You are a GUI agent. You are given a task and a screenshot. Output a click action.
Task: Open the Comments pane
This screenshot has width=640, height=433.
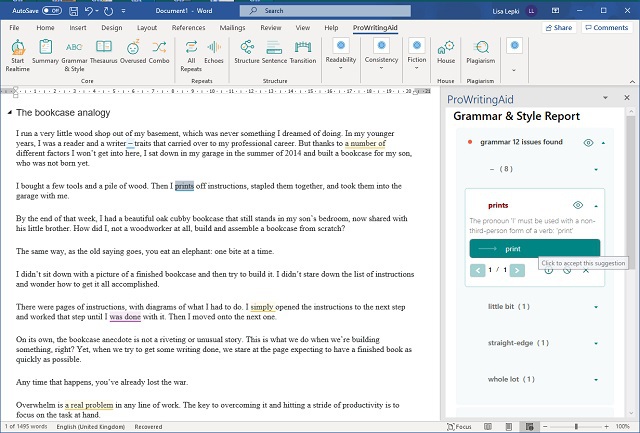607,28
